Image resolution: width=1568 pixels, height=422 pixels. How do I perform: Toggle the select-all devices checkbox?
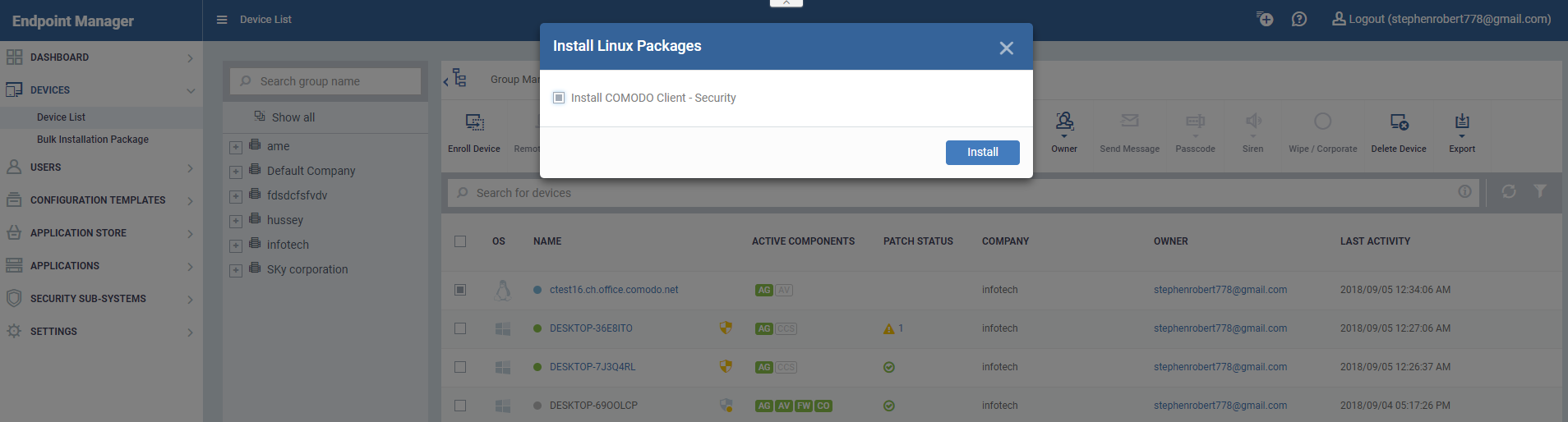[x=460, y=241]
